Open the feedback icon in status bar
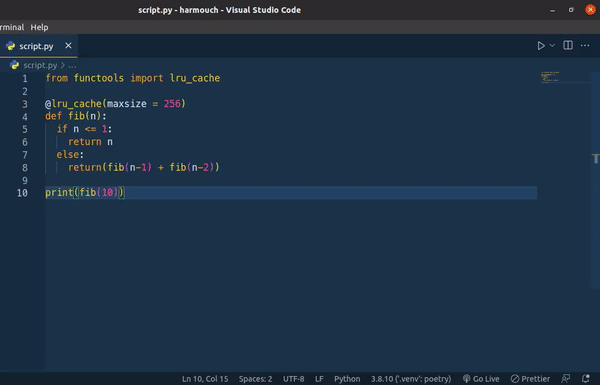 (565, 379)
